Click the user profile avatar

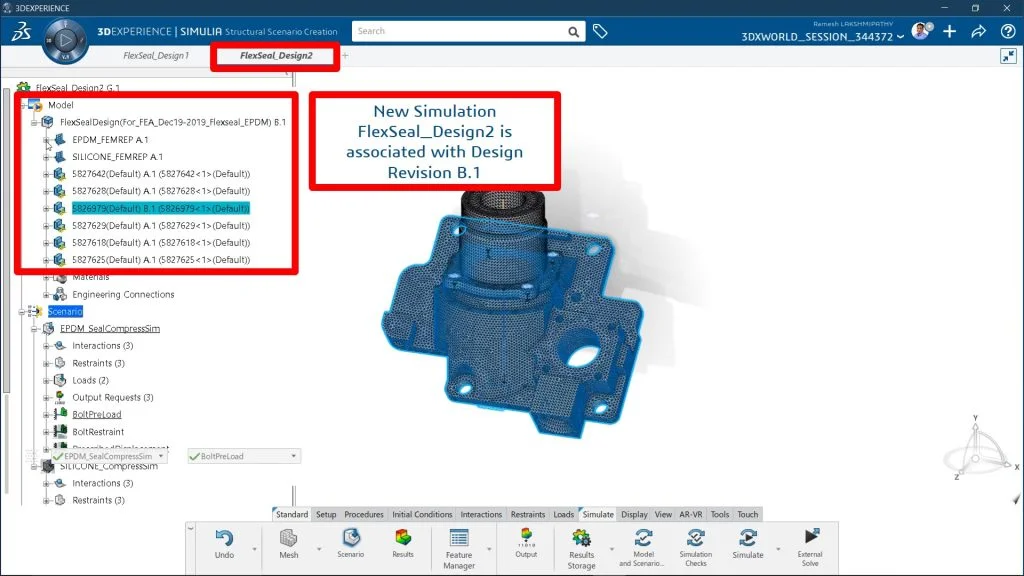click(x=921, y=31)
